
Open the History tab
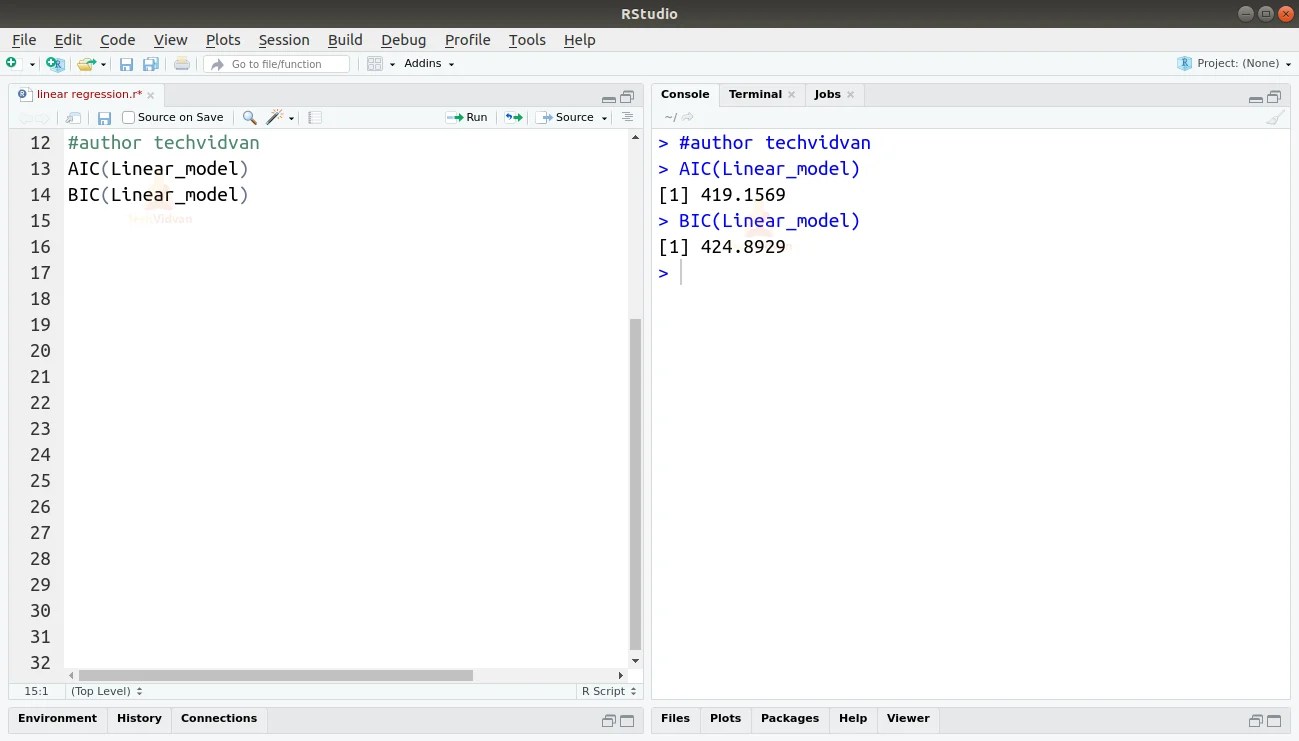(x=139, y=718)
